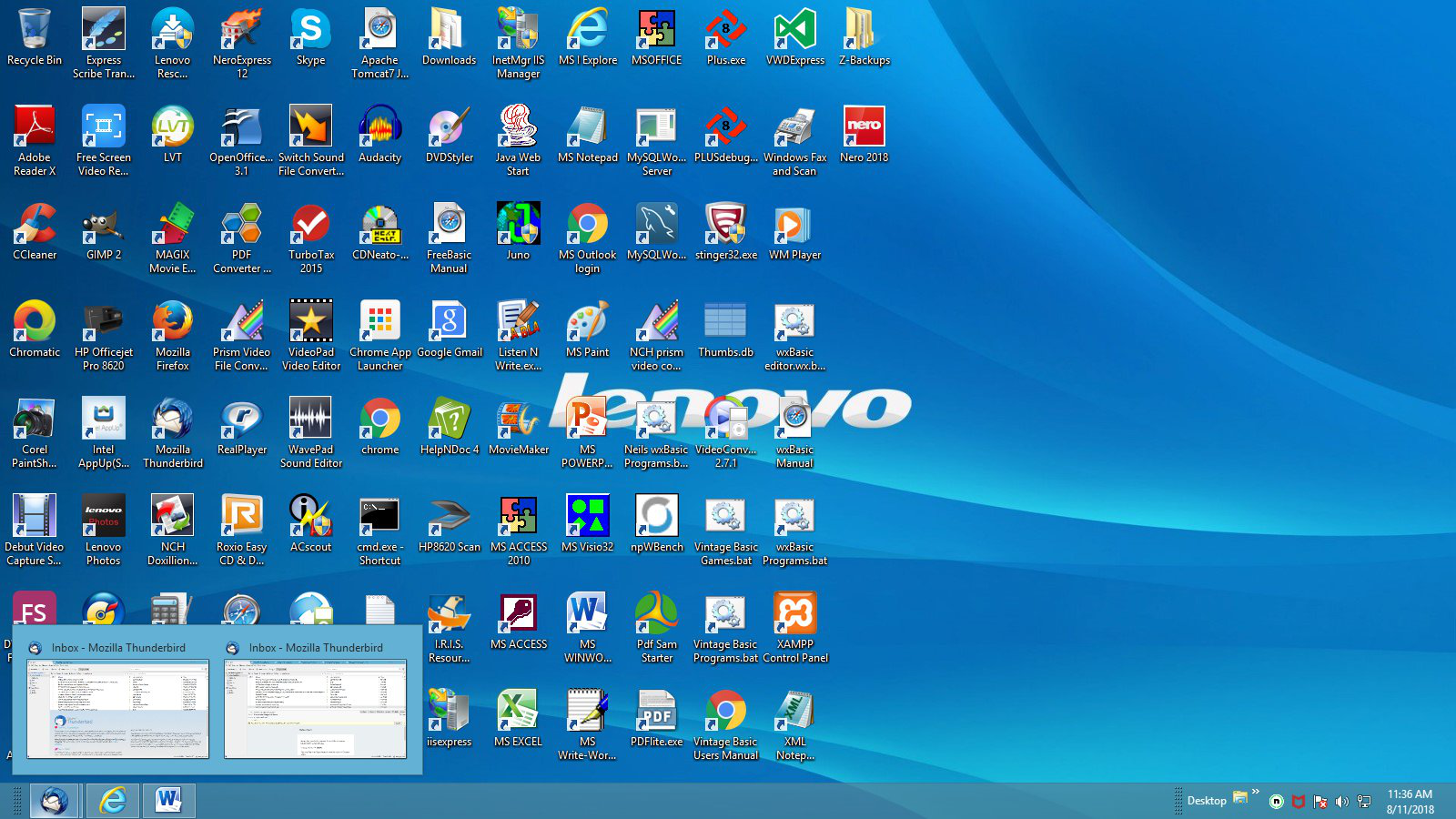Viewport: 1456px width, 819px height.
Task: Open Adobe Reader X shortcut
Action: coord(35,141)
